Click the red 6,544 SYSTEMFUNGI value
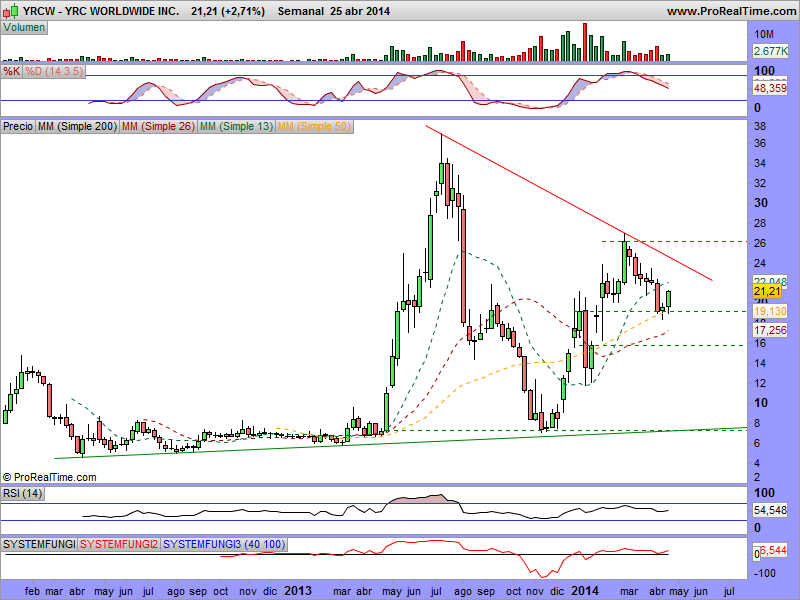Screen dimensions: 800x600 tap(774, 551)
